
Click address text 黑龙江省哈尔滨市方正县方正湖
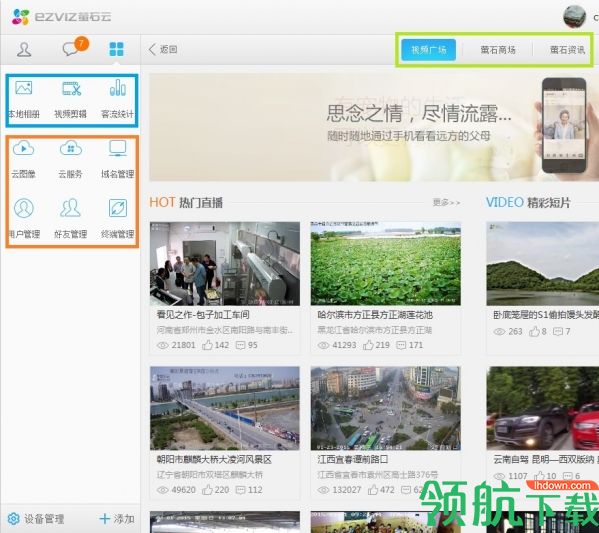click(x=374, y=330)
